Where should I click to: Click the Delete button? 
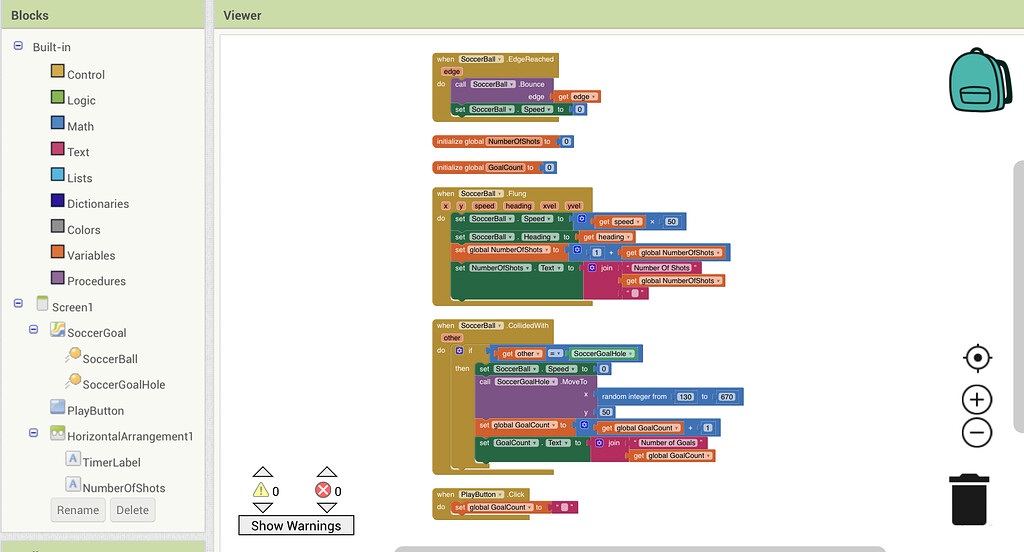click(x=132, y=510)
